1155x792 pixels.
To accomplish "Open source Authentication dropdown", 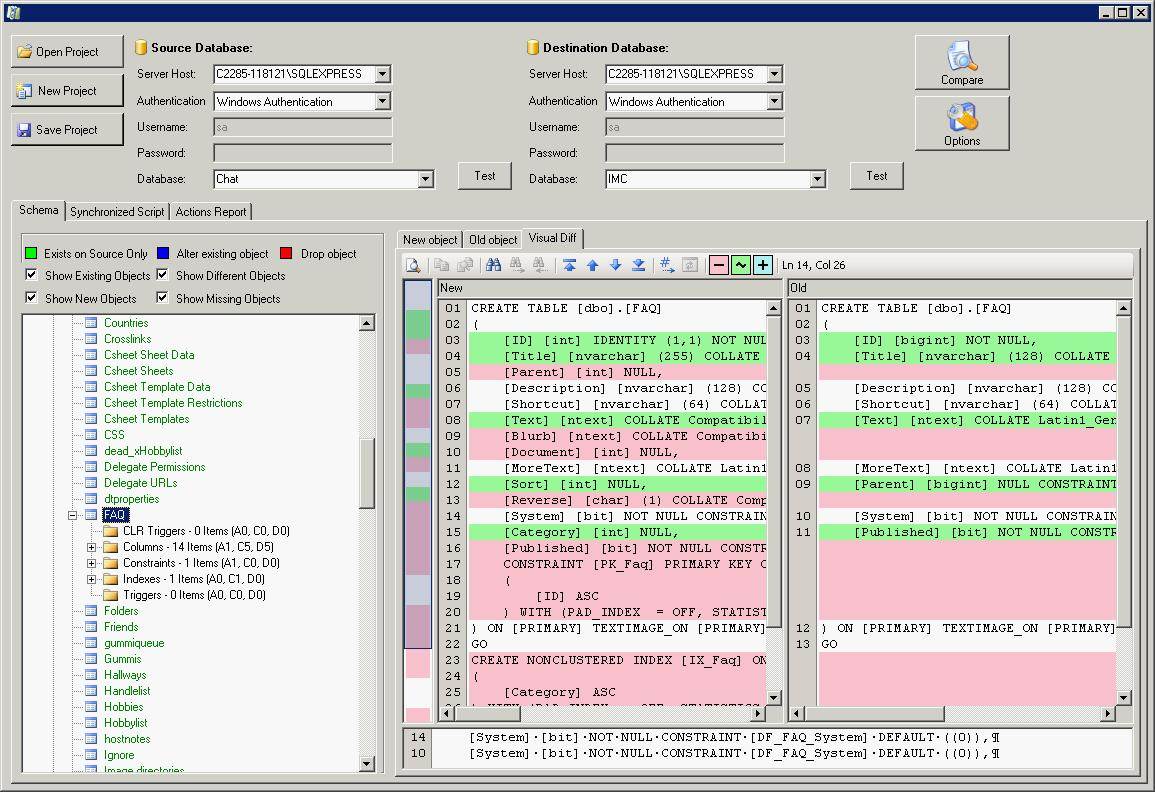I will pos(382,102).
